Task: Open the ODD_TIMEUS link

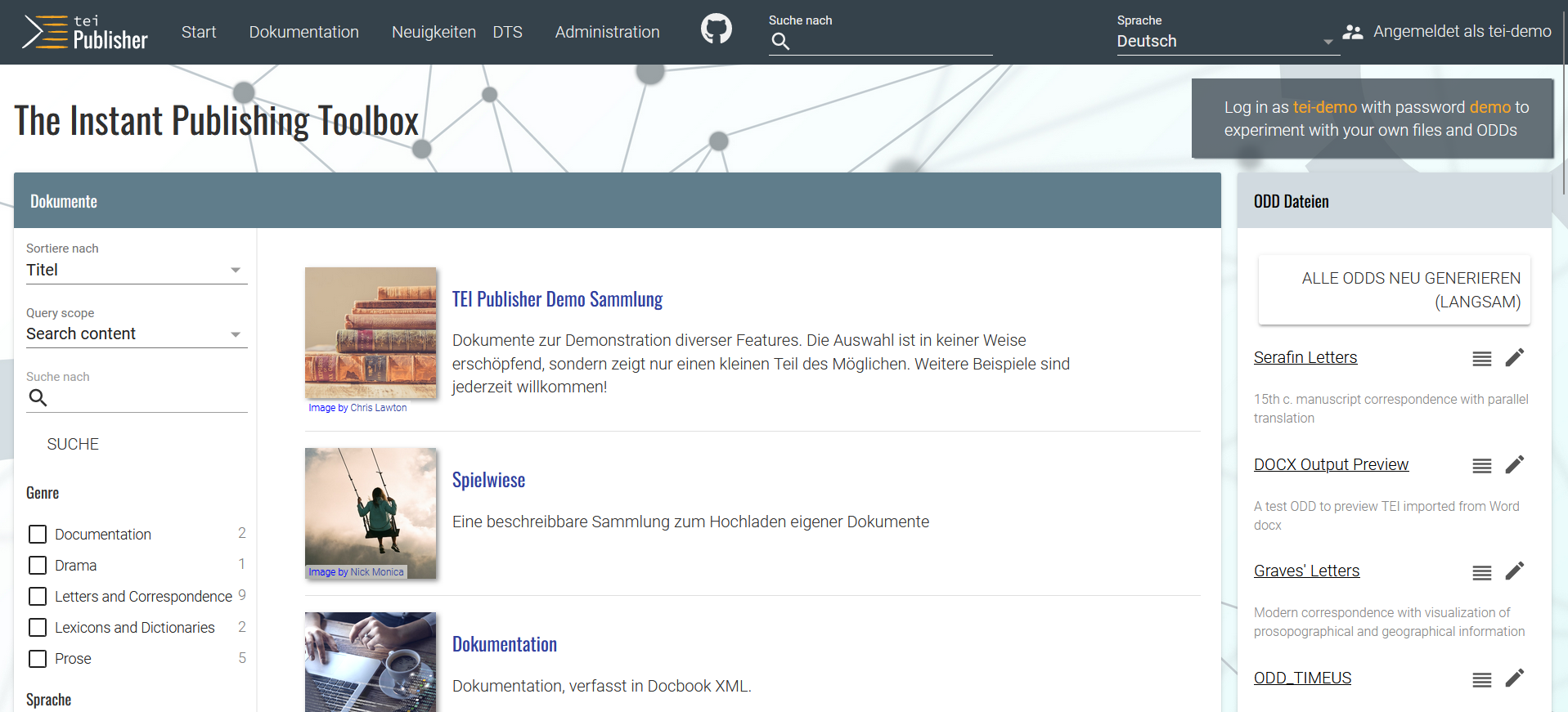Action: [x=1302, y=678]
